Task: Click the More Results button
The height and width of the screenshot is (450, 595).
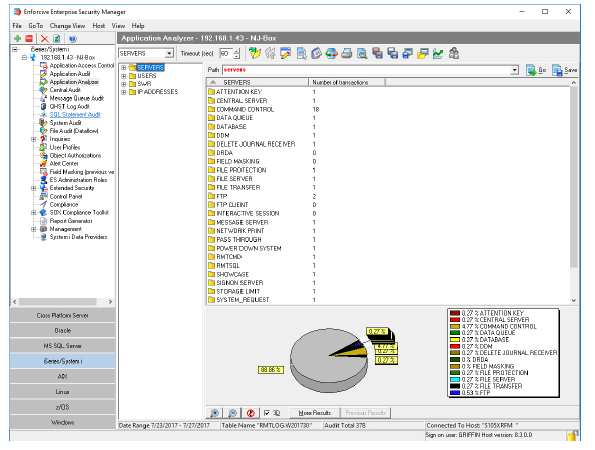Action: tap(315, 413)
